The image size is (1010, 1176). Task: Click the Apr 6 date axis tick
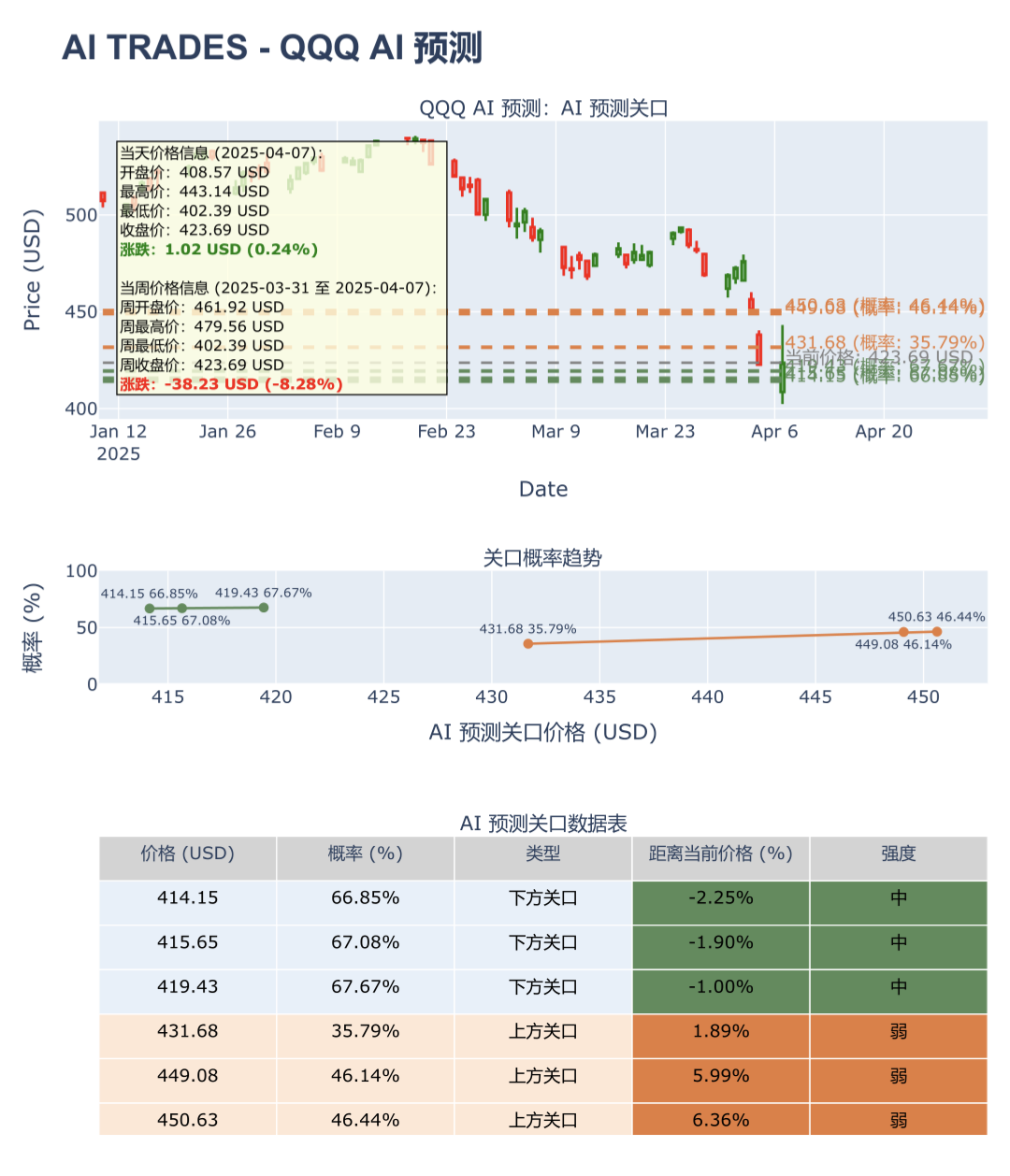pos(774,432)
